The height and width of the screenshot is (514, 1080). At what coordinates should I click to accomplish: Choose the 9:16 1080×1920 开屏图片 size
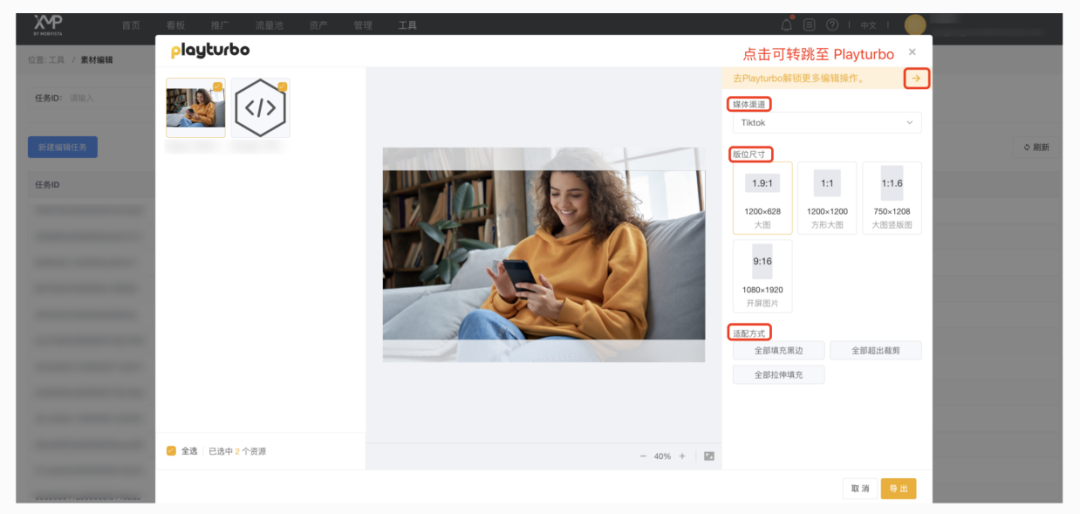(762, 276)
